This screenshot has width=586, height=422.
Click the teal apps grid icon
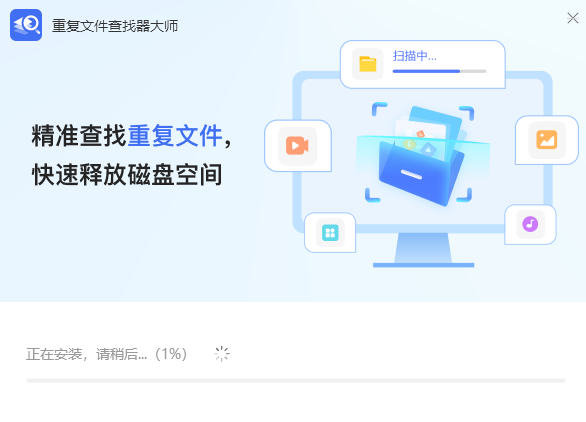[x=330, y=233]
